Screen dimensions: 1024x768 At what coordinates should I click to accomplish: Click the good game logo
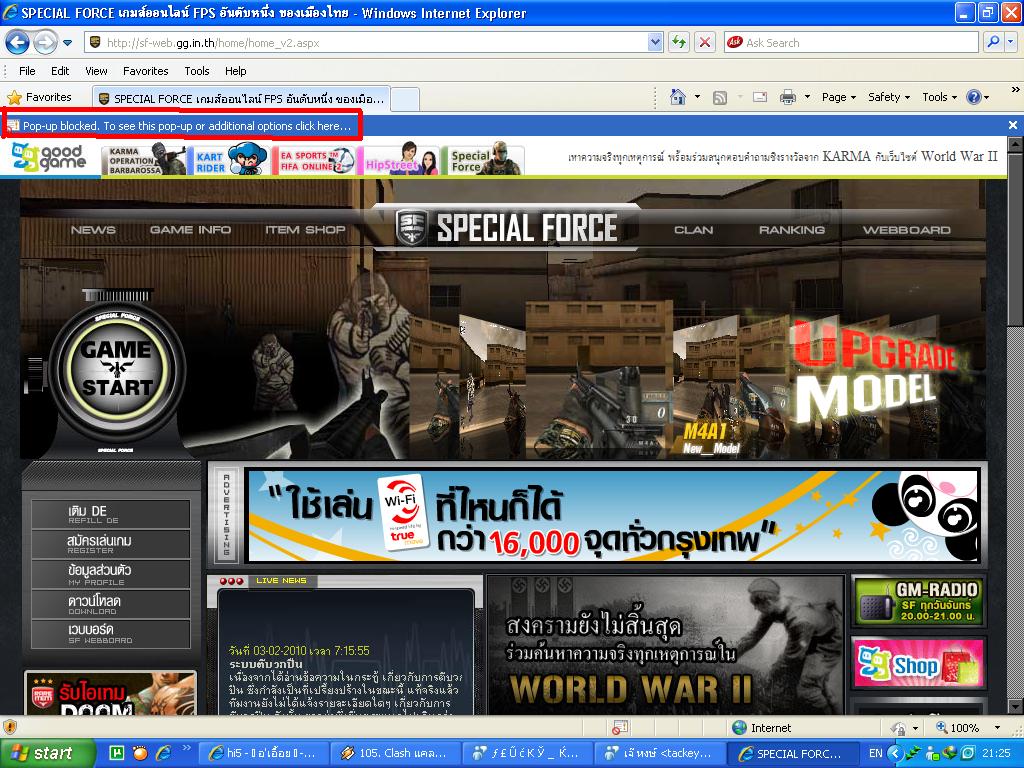click(49, 157)
